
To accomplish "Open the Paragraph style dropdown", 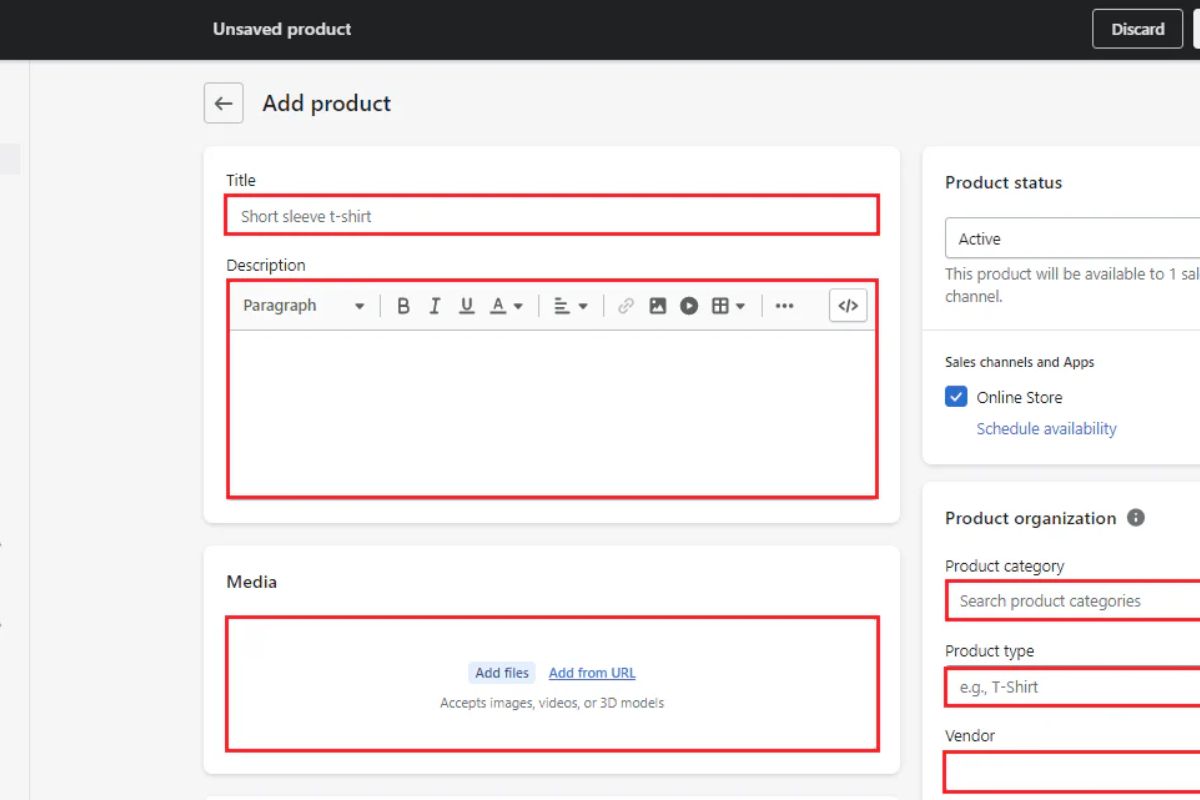I will pos(303,306).
